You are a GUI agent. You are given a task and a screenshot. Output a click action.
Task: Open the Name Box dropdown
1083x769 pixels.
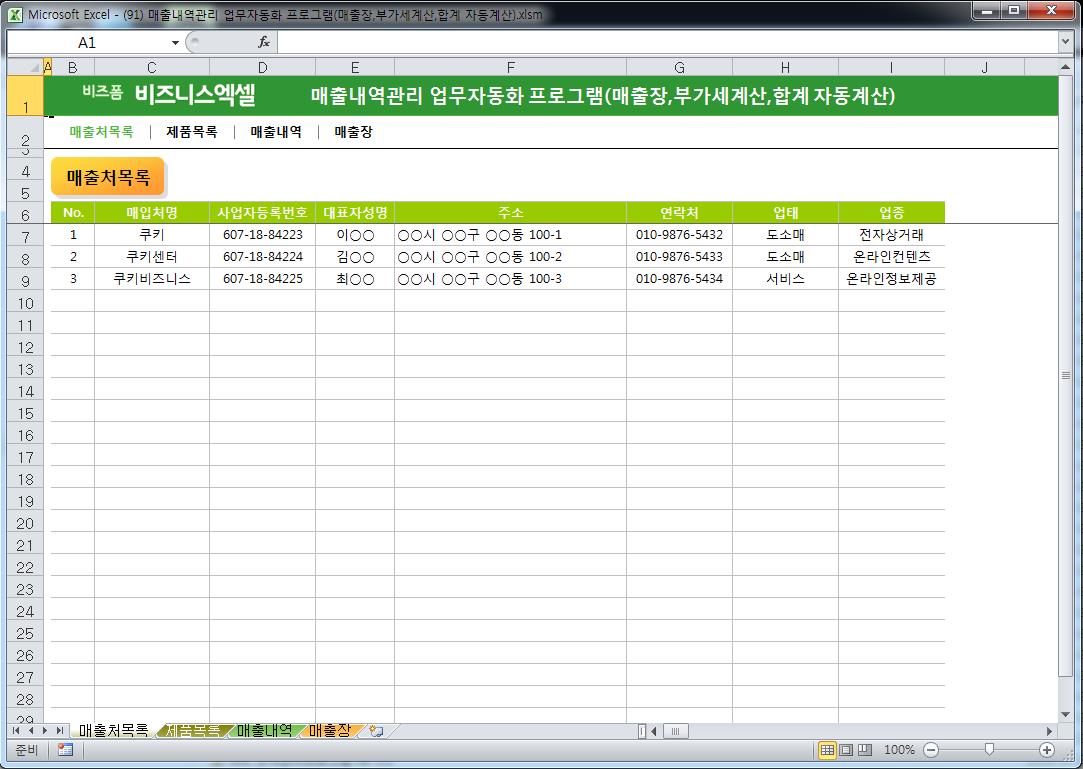click(176, 43)
